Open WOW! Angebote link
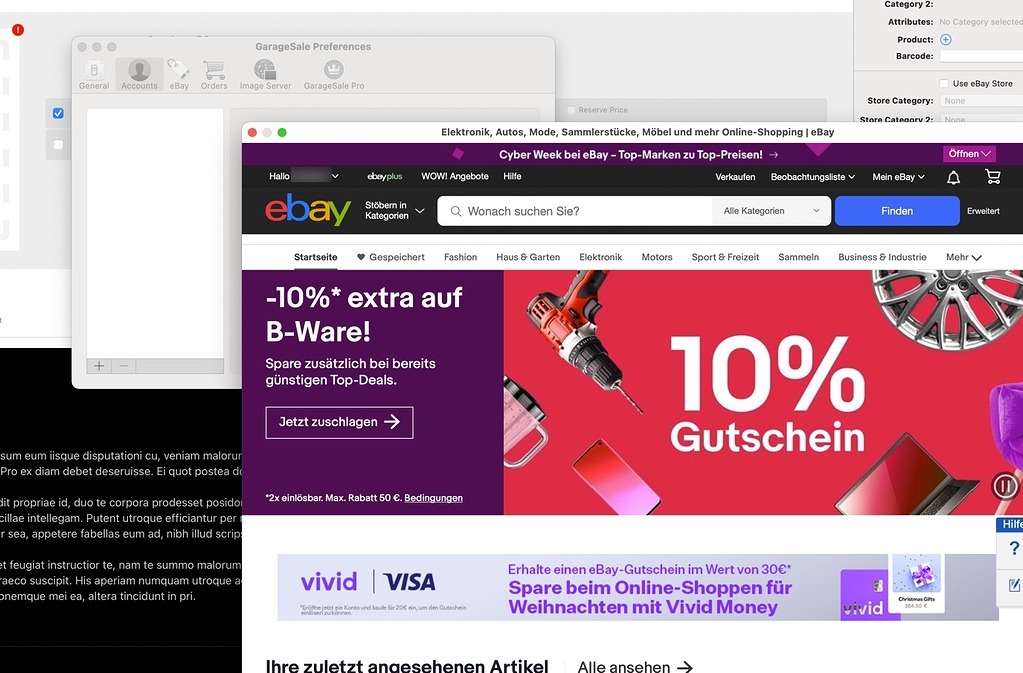Image resolution: width=1023 pixels, height=673 pixels. coord(455,176)
